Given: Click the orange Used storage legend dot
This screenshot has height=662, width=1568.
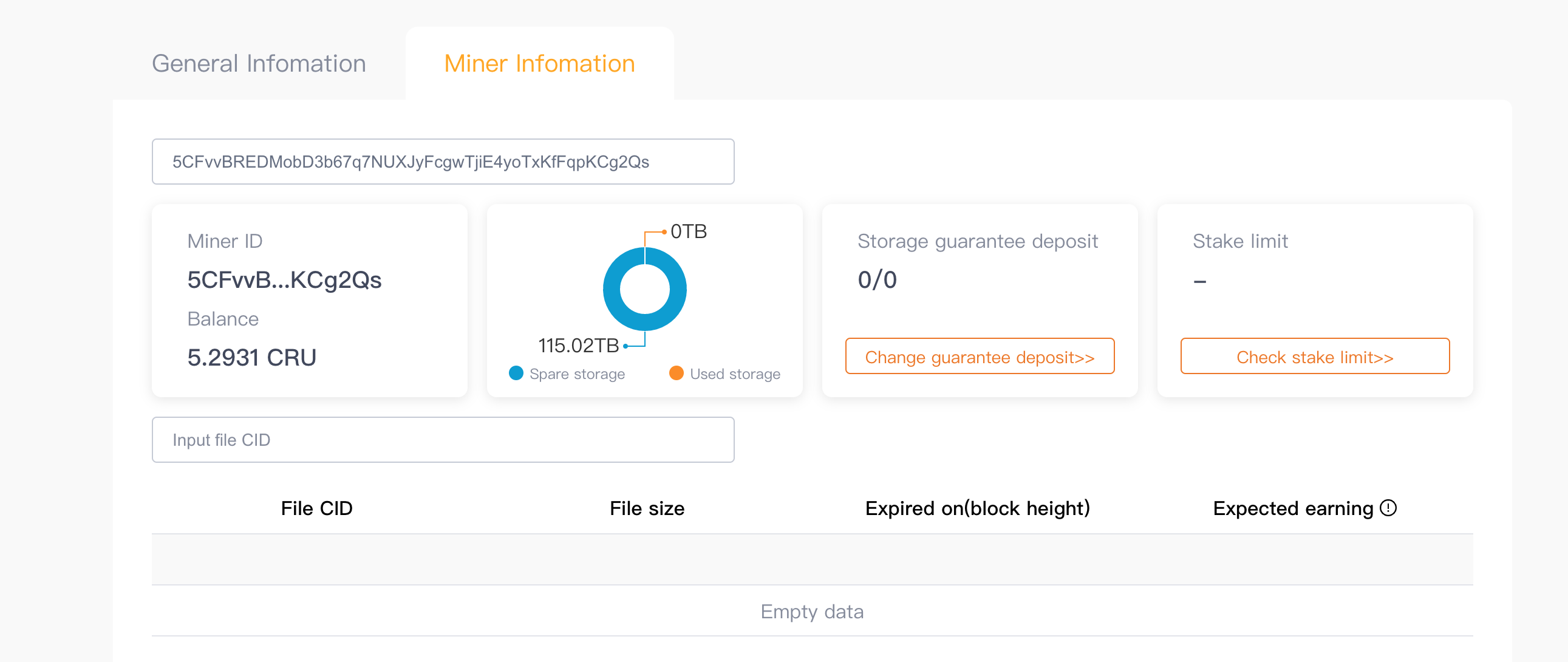Looking at the screenshot, I should (676, 373).
